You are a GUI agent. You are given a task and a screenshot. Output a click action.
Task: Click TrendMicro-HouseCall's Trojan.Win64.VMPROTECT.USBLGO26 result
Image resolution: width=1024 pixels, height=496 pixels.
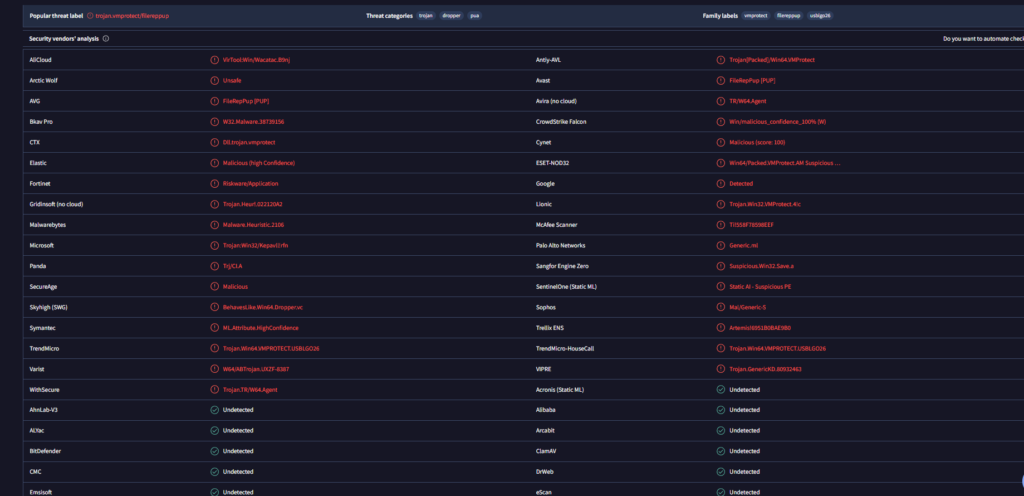(777, 349)
